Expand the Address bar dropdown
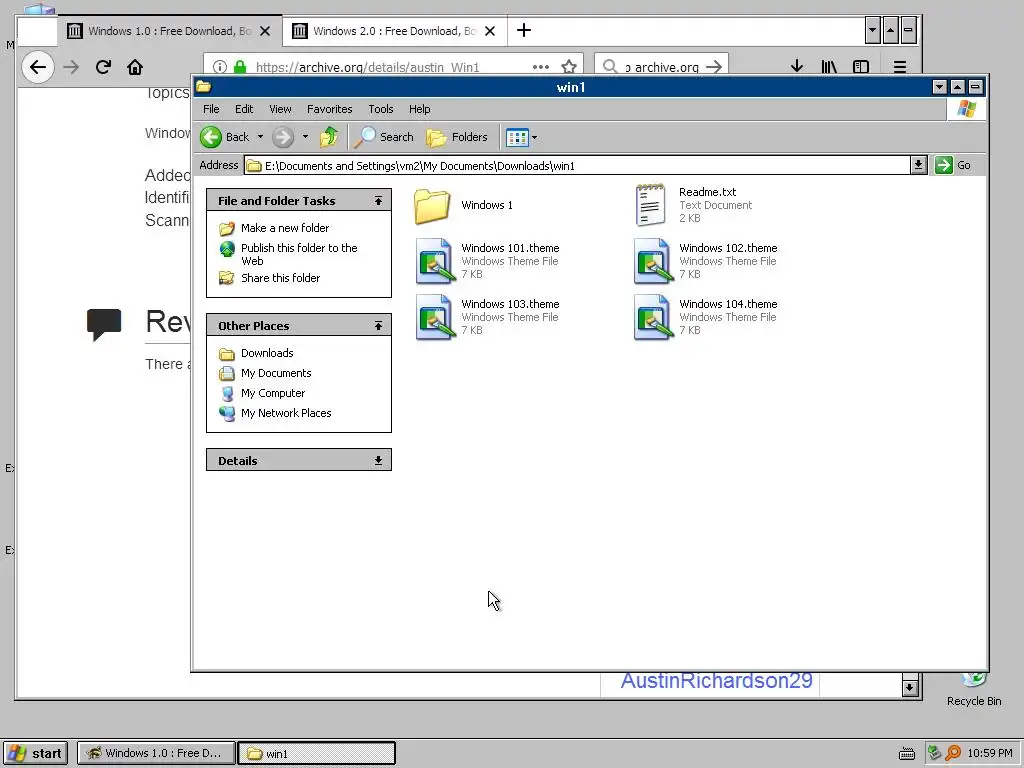This screenshot has width=1024, height=768. [x=918, y=165]
